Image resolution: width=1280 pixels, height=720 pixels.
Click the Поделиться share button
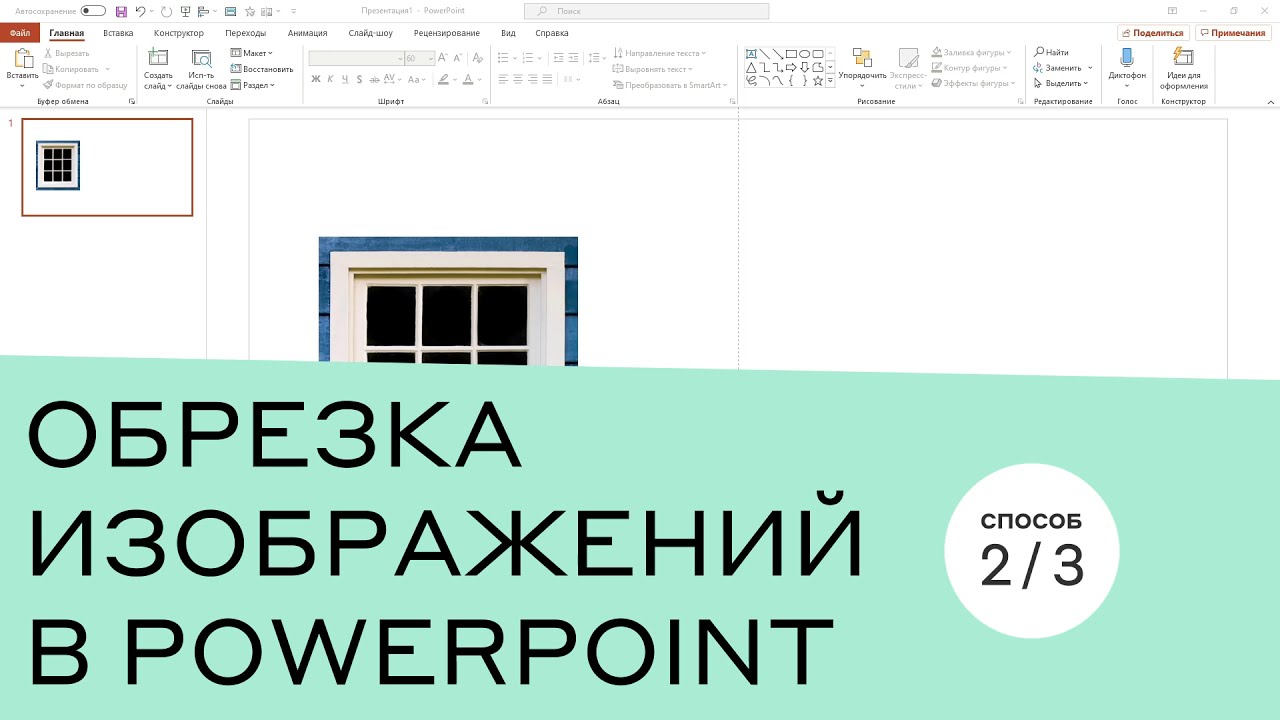(1153, 33)
